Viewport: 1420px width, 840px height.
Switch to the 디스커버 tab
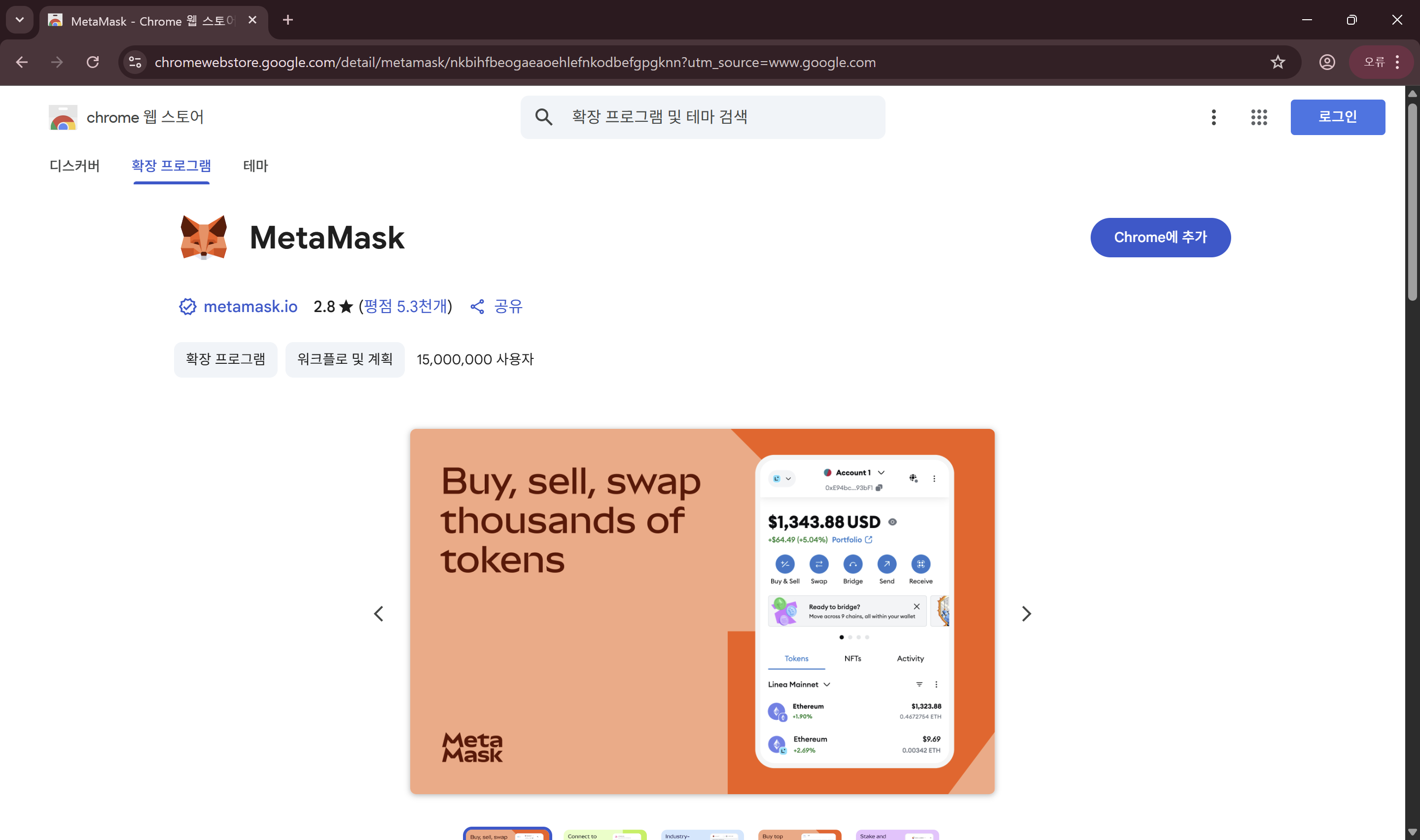click(74, 166)
